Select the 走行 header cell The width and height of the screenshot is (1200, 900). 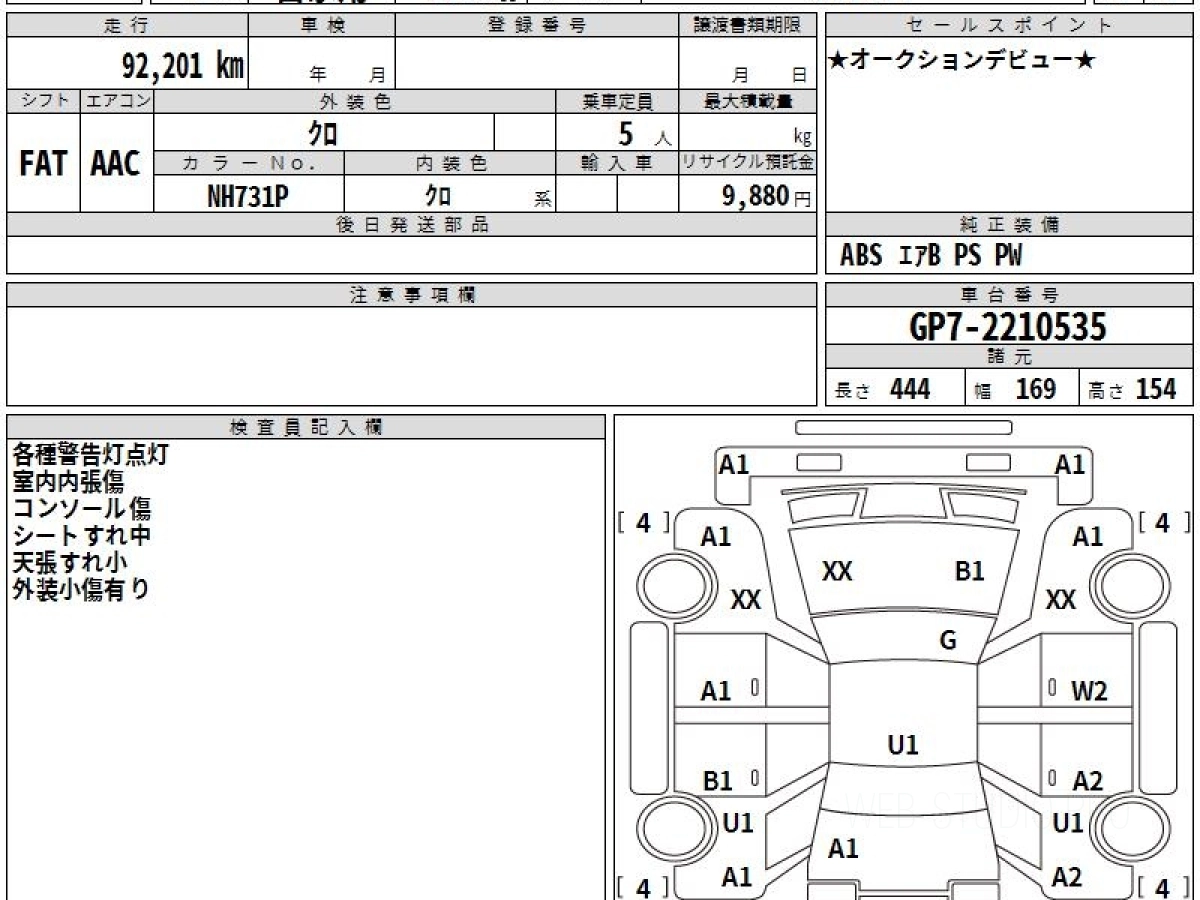click(126, 26)
